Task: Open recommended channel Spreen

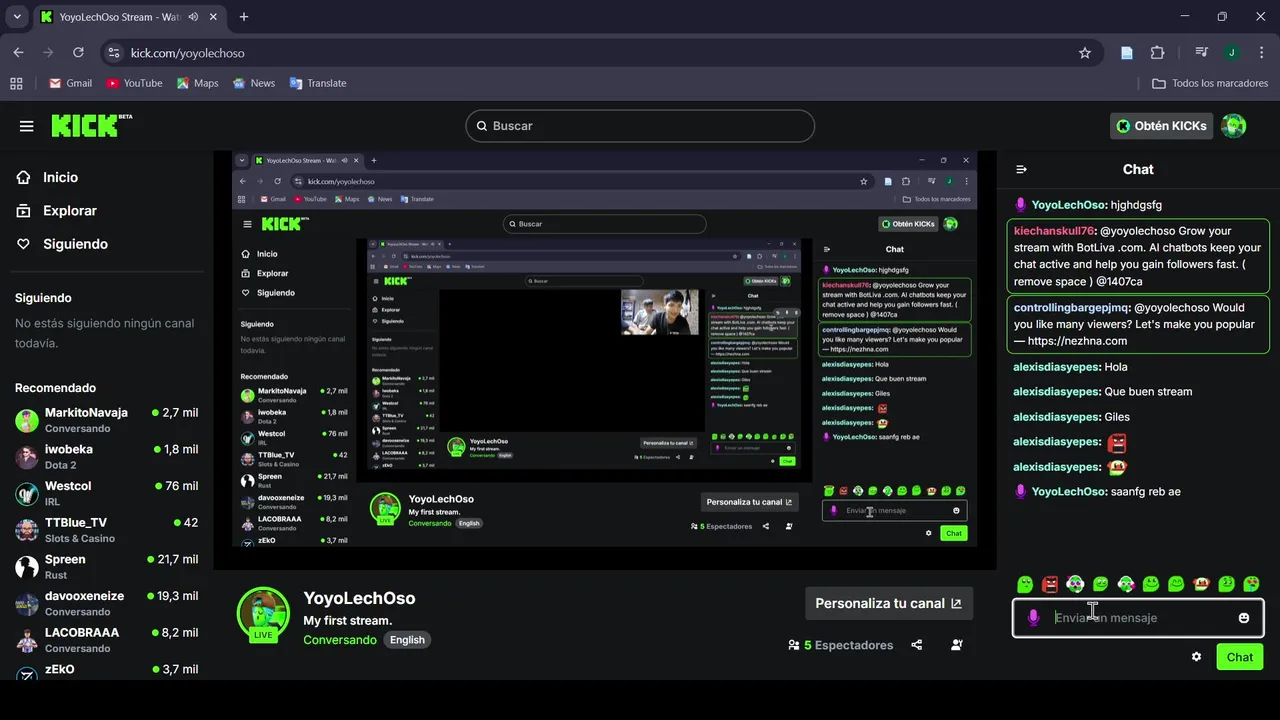Action: click(107, 566)
